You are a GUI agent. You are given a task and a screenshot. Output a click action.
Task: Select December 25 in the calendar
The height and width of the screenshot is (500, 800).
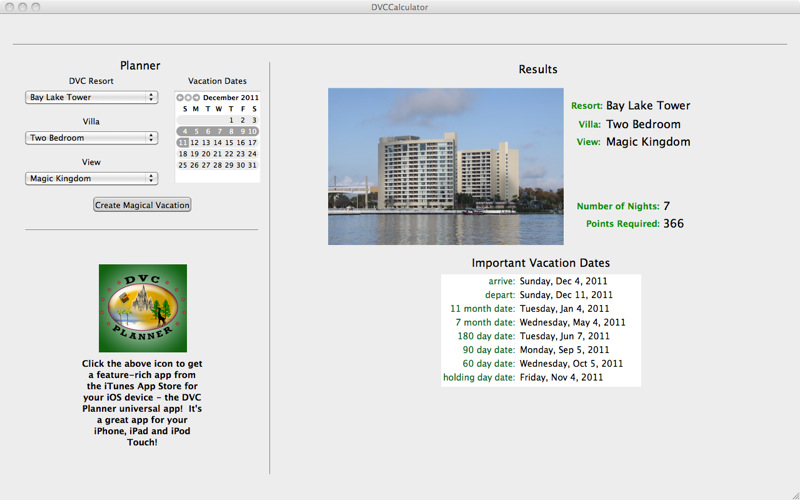point(183,165)
